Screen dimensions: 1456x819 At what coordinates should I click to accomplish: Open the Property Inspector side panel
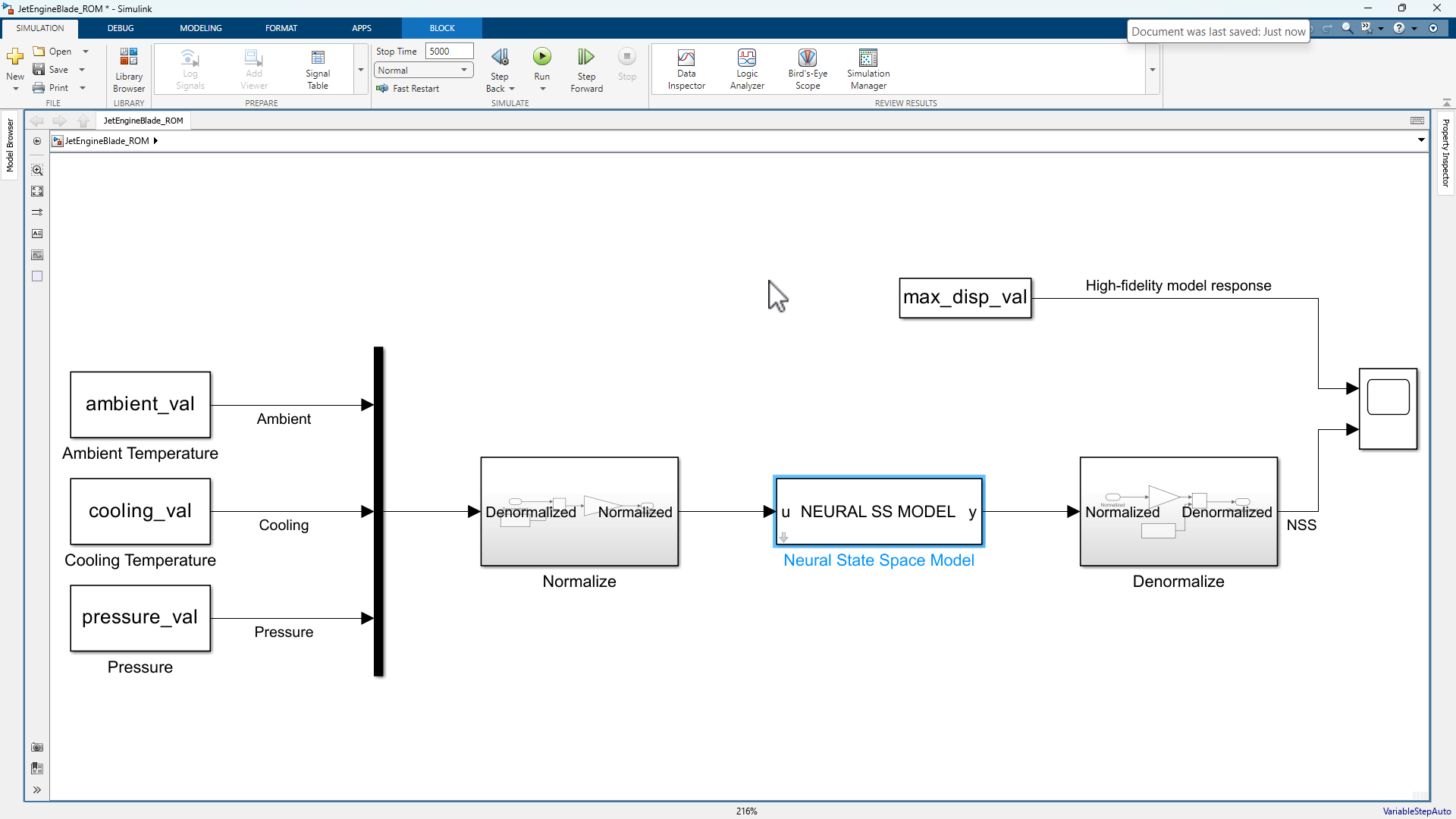click(x=1445, y=152)
